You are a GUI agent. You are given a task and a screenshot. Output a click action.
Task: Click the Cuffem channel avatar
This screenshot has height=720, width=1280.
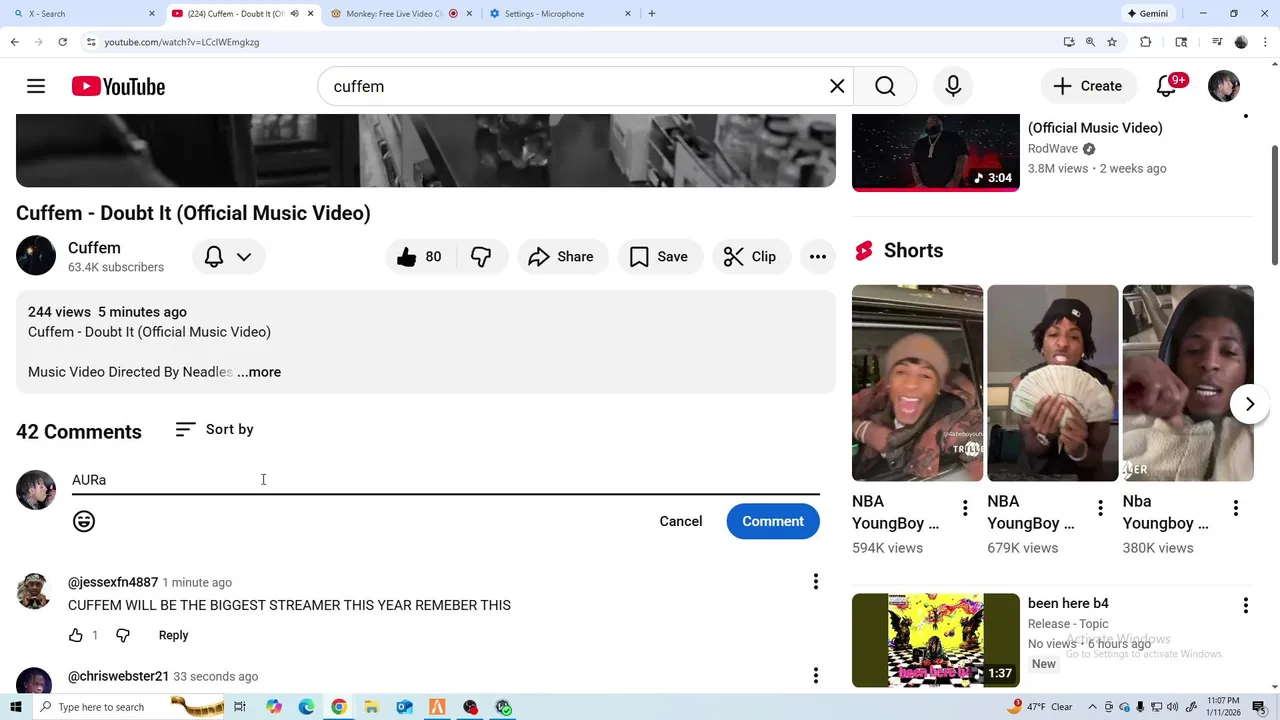[x=36, y=256]
